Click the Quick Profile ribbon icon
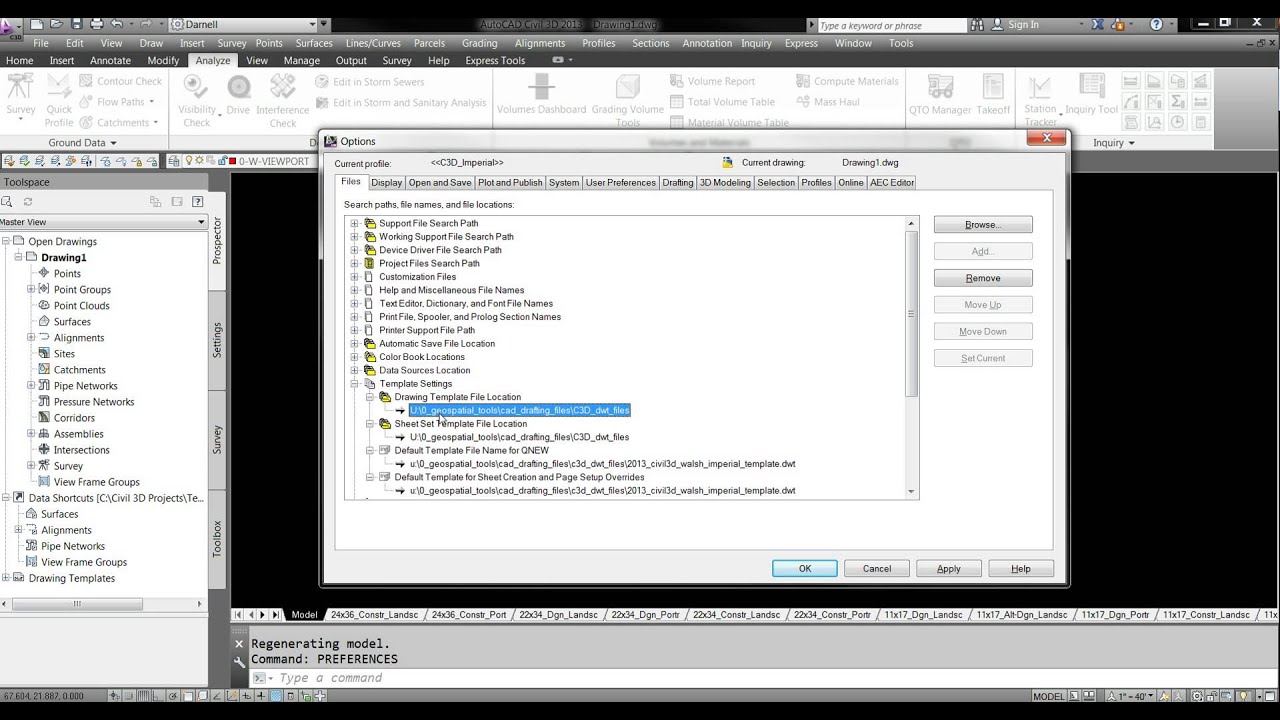1280x720 pixels. point(59,87)
